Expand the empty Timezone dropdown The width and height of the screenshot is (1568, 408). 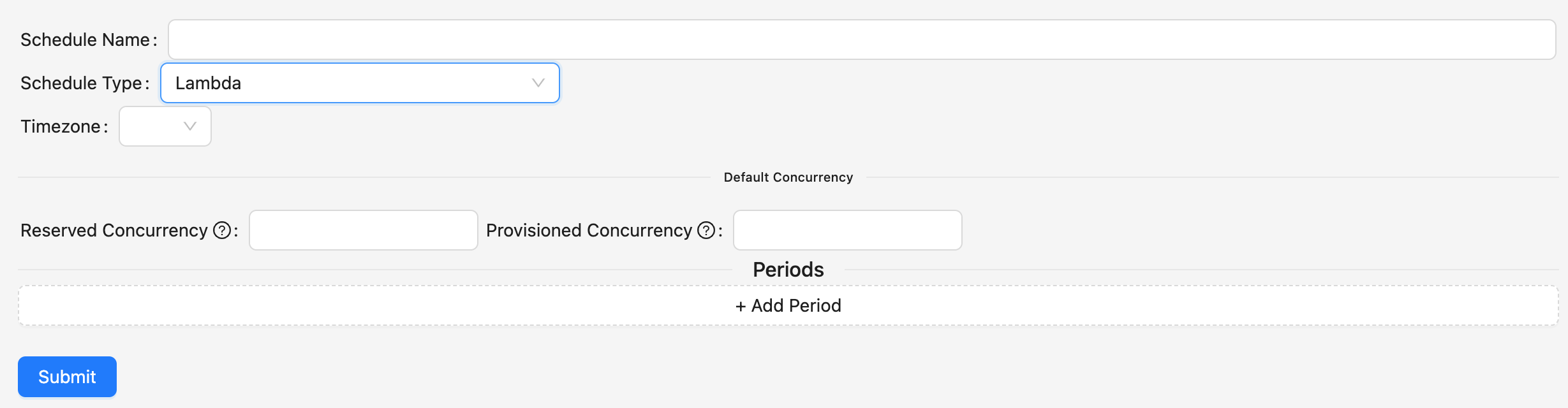(165, 126)
